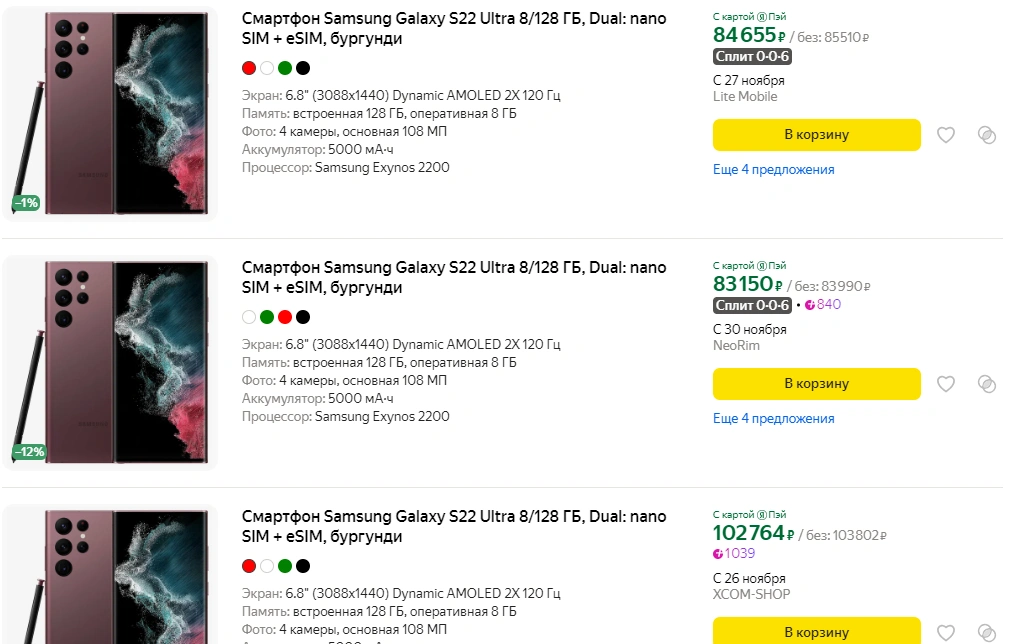Expand "Еще 4 предложения" under Lite Mobile offer
This screenshot has width=1016, height=644.
click(x=773, y=170)
